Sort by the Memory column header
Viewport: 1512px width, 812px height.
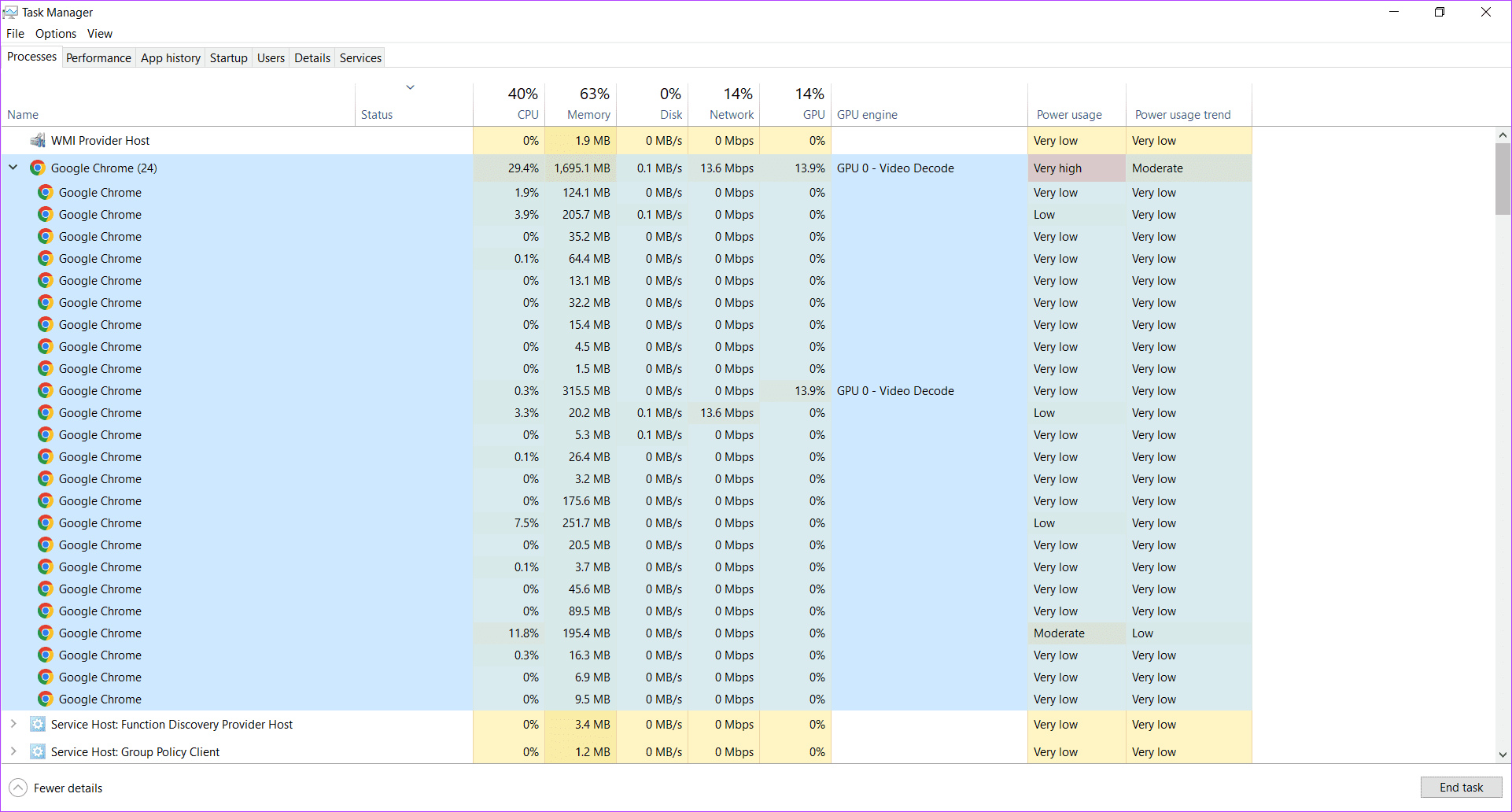click(x=581, y=104)
